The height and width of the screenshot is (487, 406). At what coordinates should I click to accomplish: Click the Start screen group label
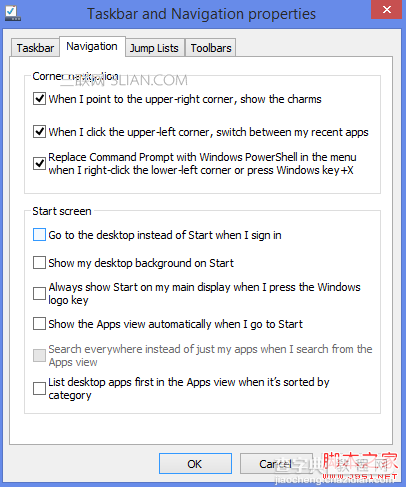(62, 211)
